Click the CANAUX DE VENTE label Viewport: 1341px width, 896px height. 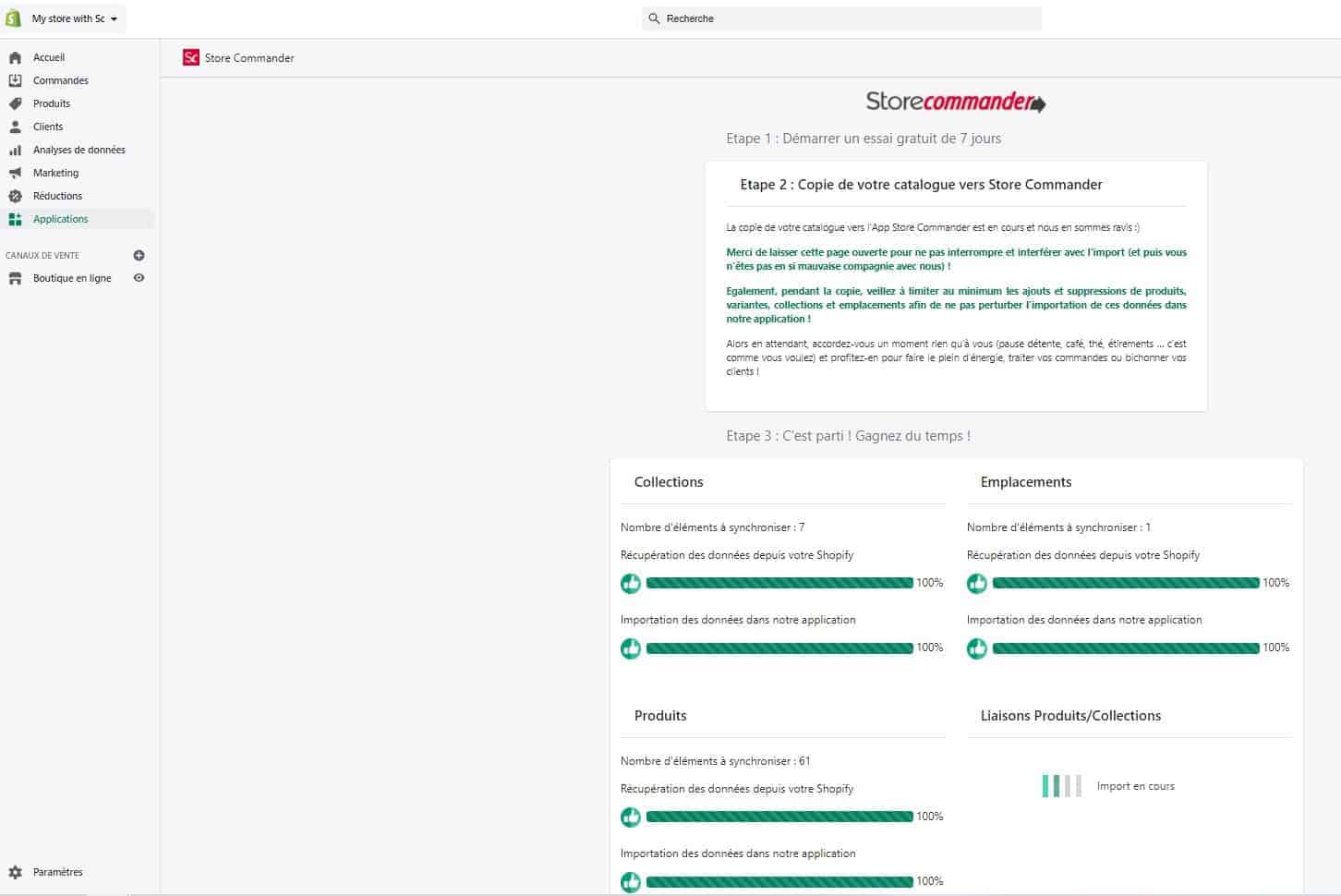pos(42,256)
